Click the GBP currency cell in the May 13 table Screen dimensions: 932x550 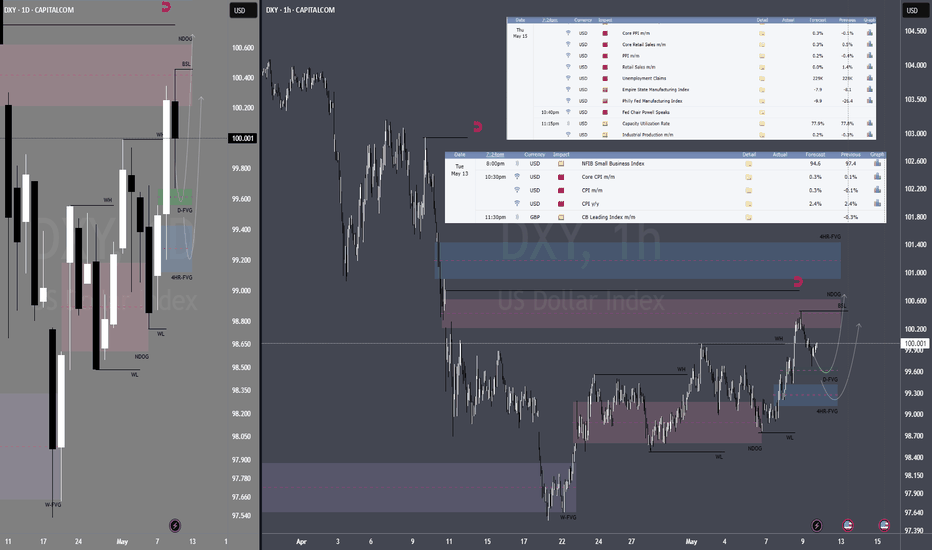(534, 217)
